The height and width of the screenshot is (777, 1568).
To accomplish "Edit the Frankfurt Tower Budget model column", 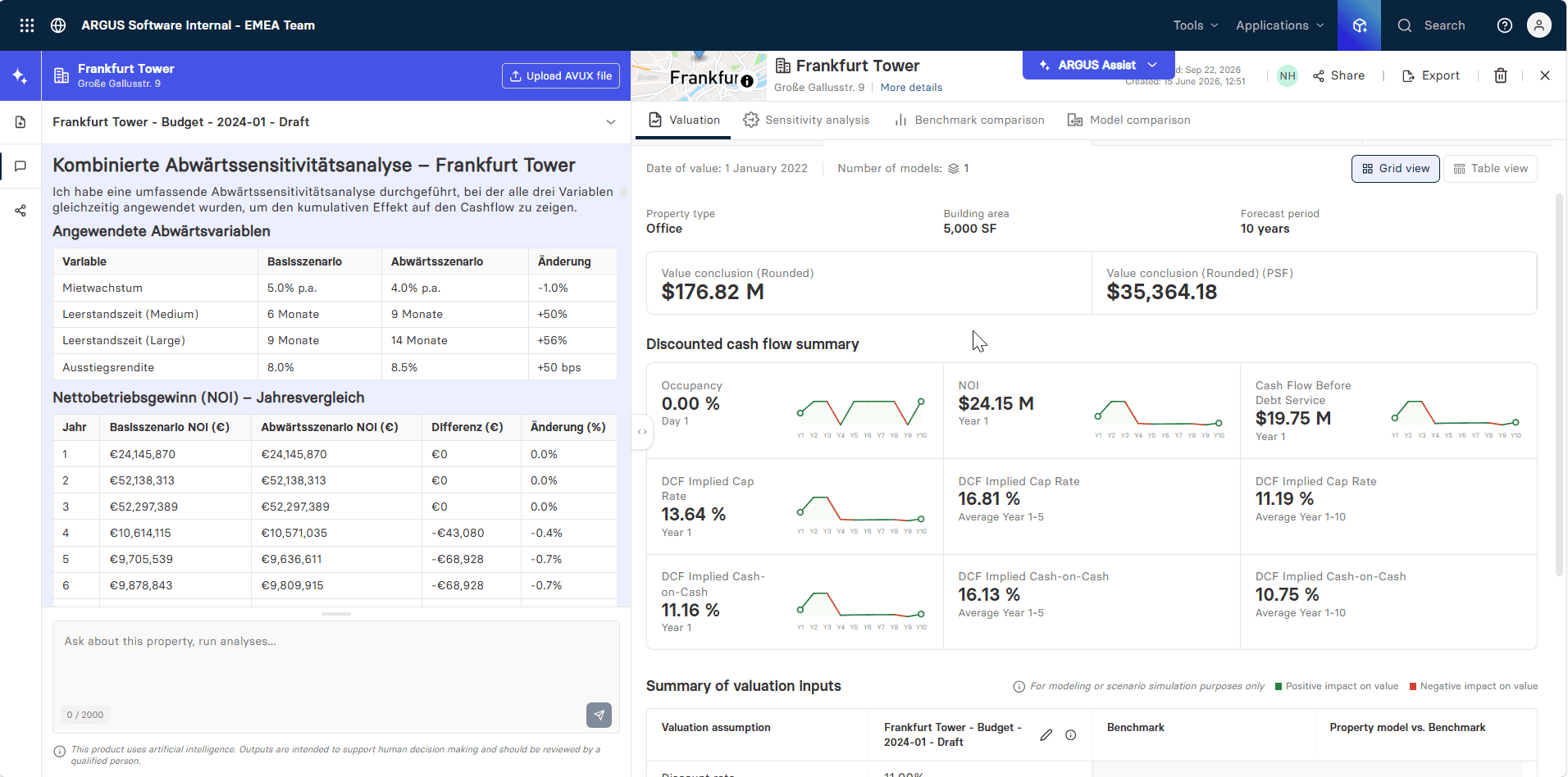I will coord(1046,735).
